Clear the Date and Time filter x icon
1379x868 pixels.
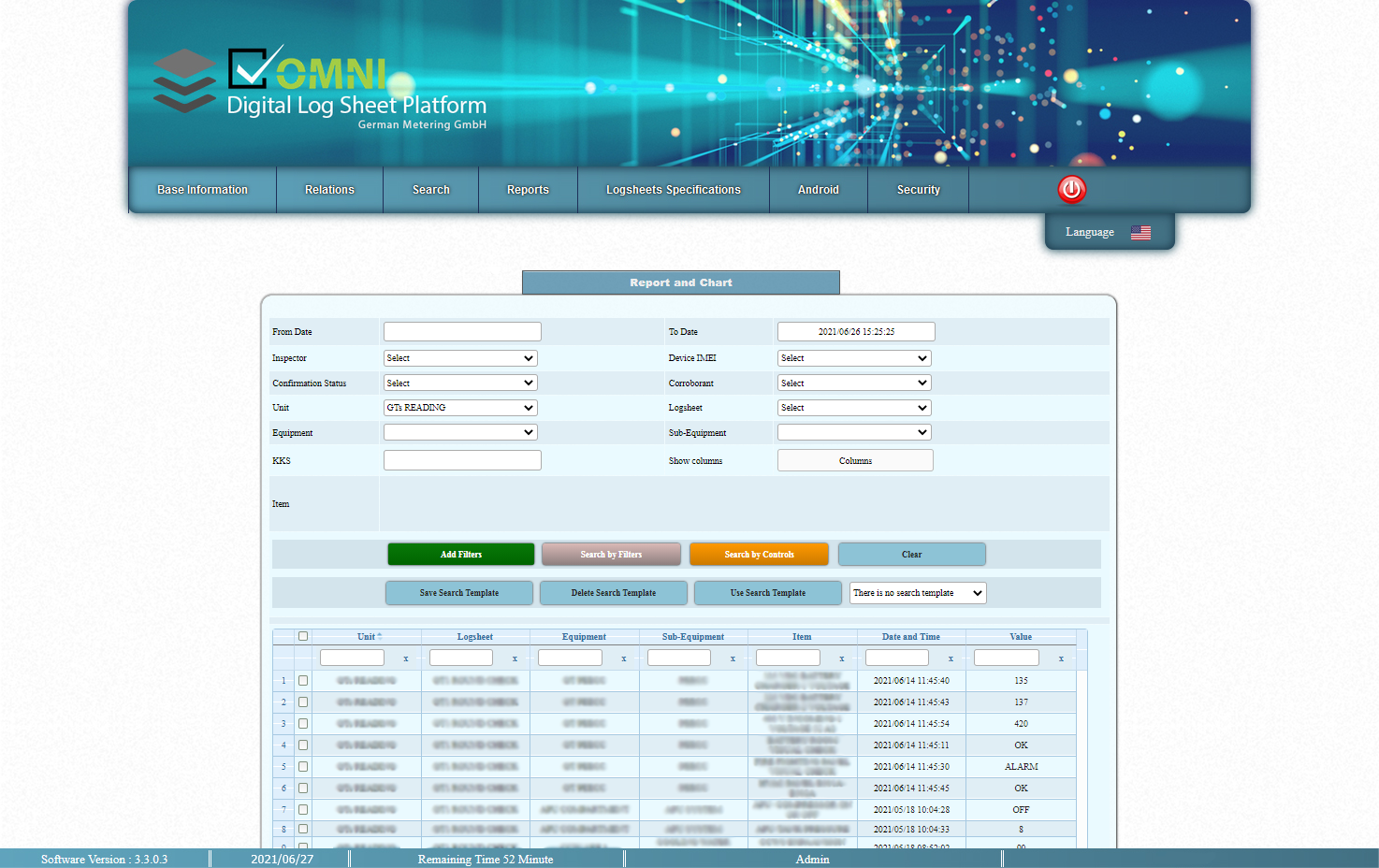coord(951,658)
